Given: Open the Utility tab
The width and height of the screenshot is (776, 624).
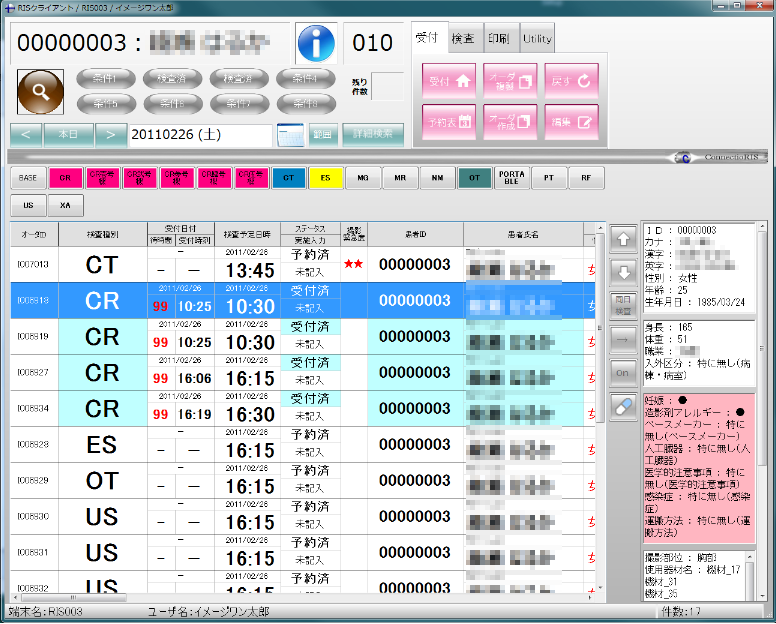Looking at the screenshot, I should point(536,38).
